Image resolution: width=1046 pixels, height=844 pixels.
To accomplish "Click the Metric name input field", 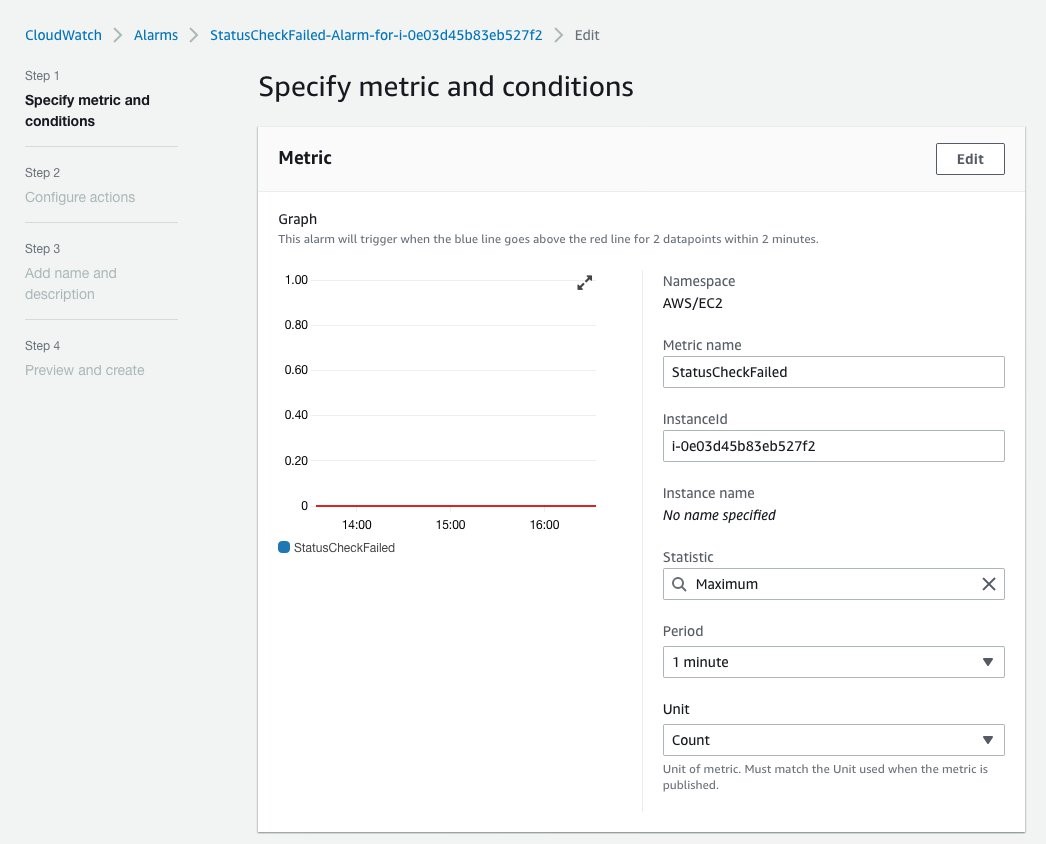I will 833,372.
